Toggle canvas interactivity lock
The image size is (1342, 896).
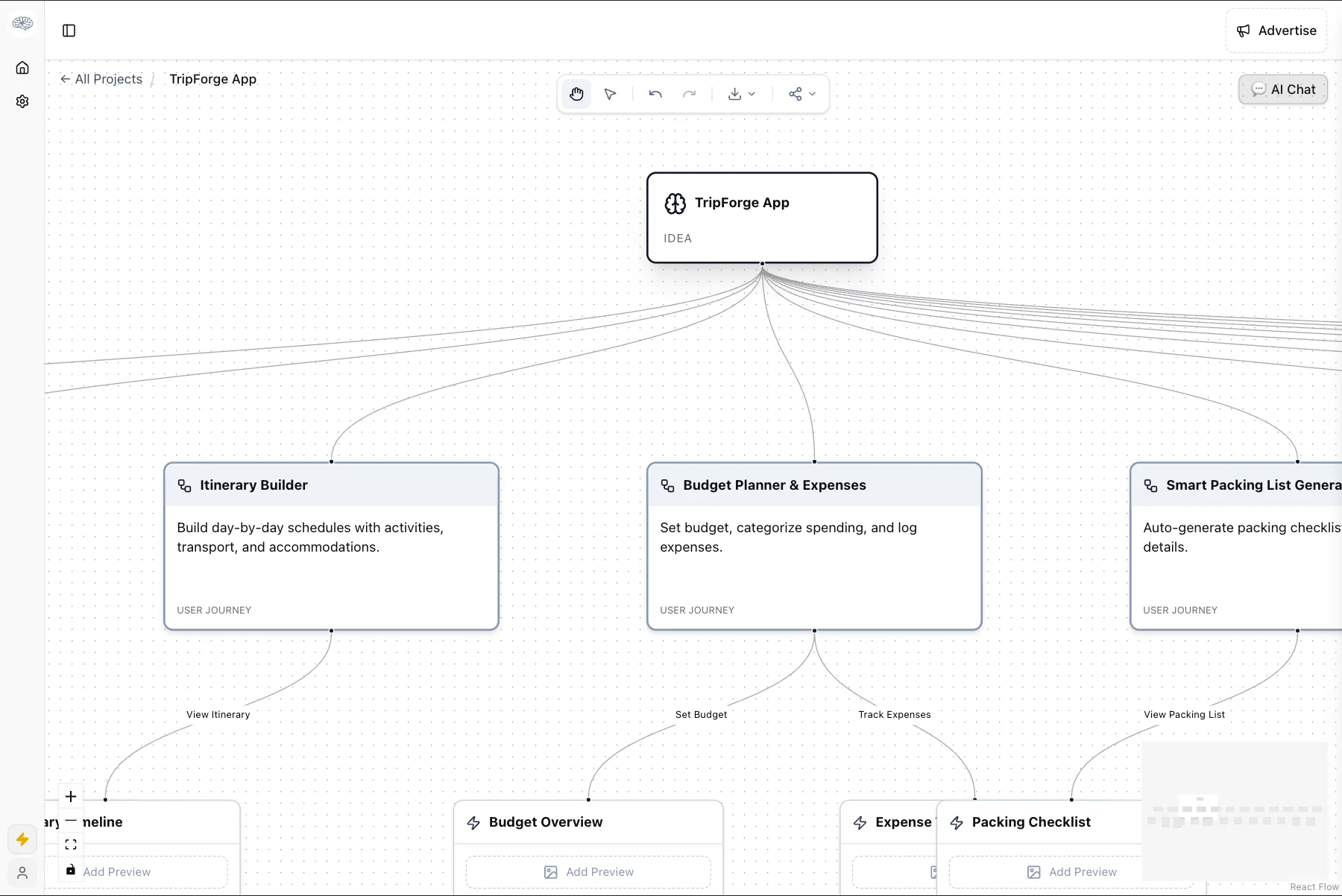[71, 869]
